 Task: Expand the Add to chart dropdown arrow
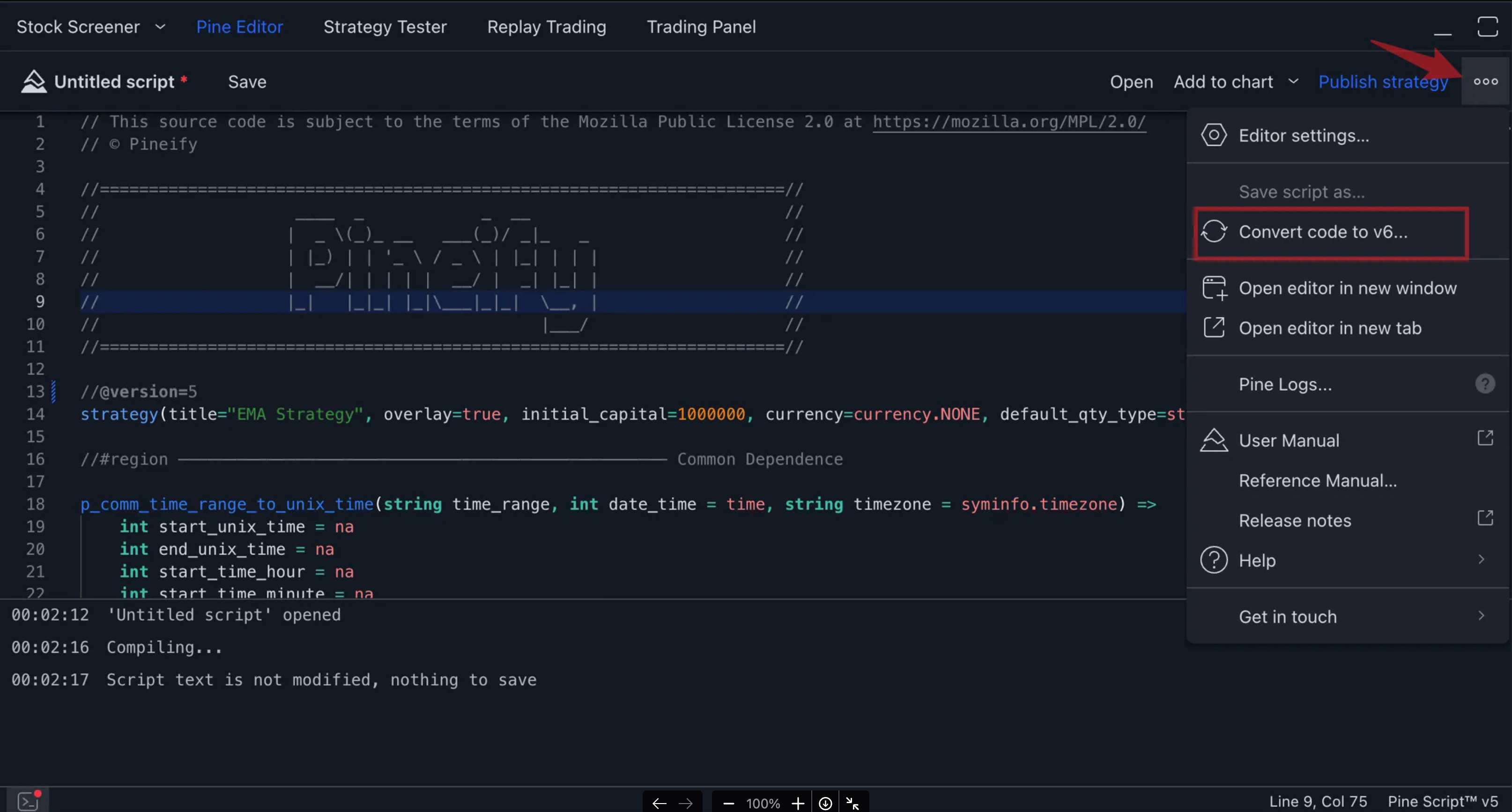(x=1293, y=81)
